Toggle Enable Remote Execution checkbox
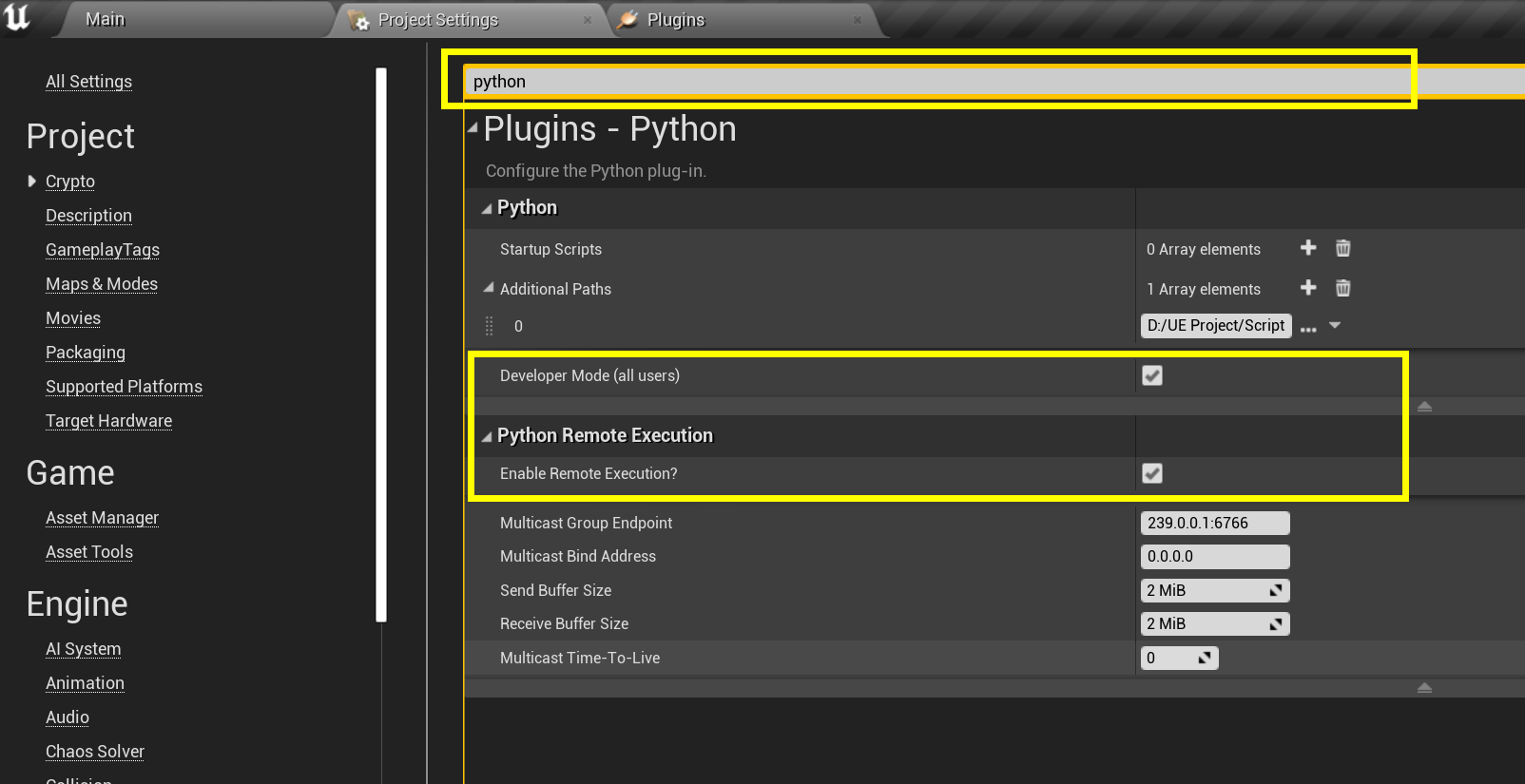This screenshot has width=1525, height=784. [1152, 473]
